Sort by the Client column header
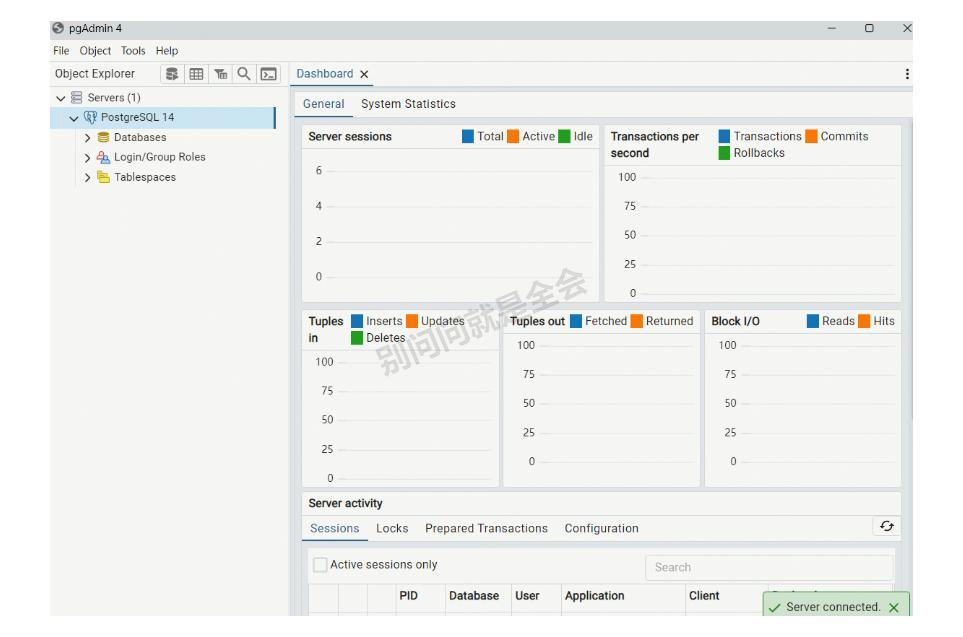This screenshot has width=963, height=637. point(704,596)
